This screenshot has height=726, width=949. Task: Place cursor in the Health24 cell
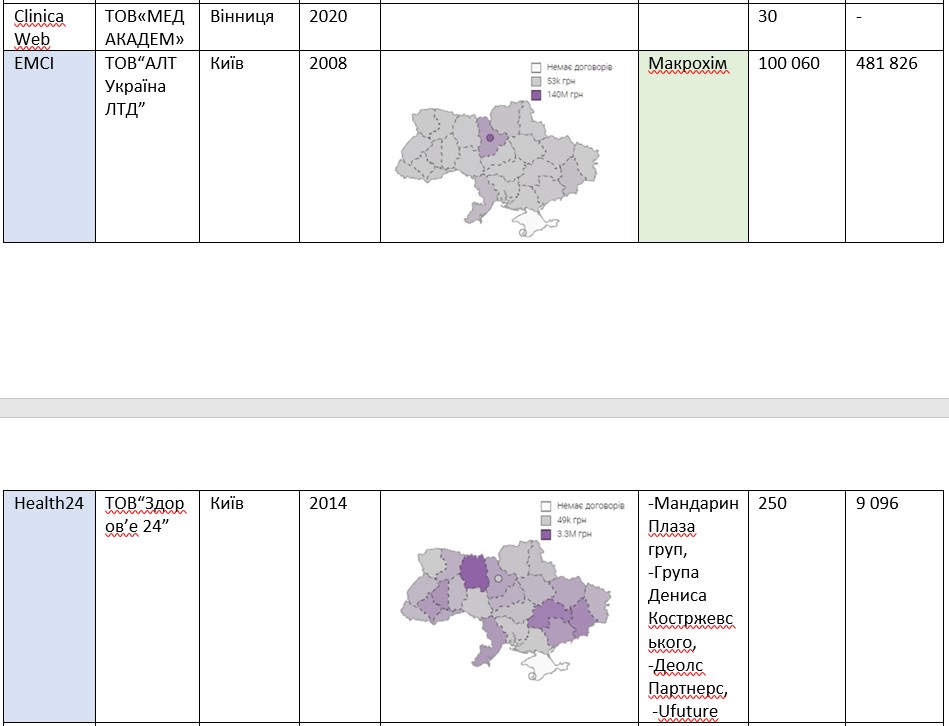pos(49,504)
